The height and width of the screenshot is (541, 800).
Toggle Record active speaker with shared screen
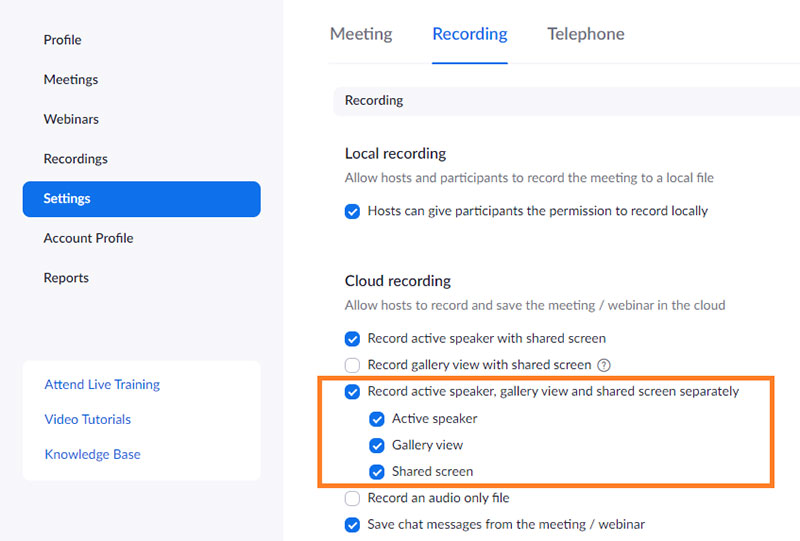click(x=352, y=339)
